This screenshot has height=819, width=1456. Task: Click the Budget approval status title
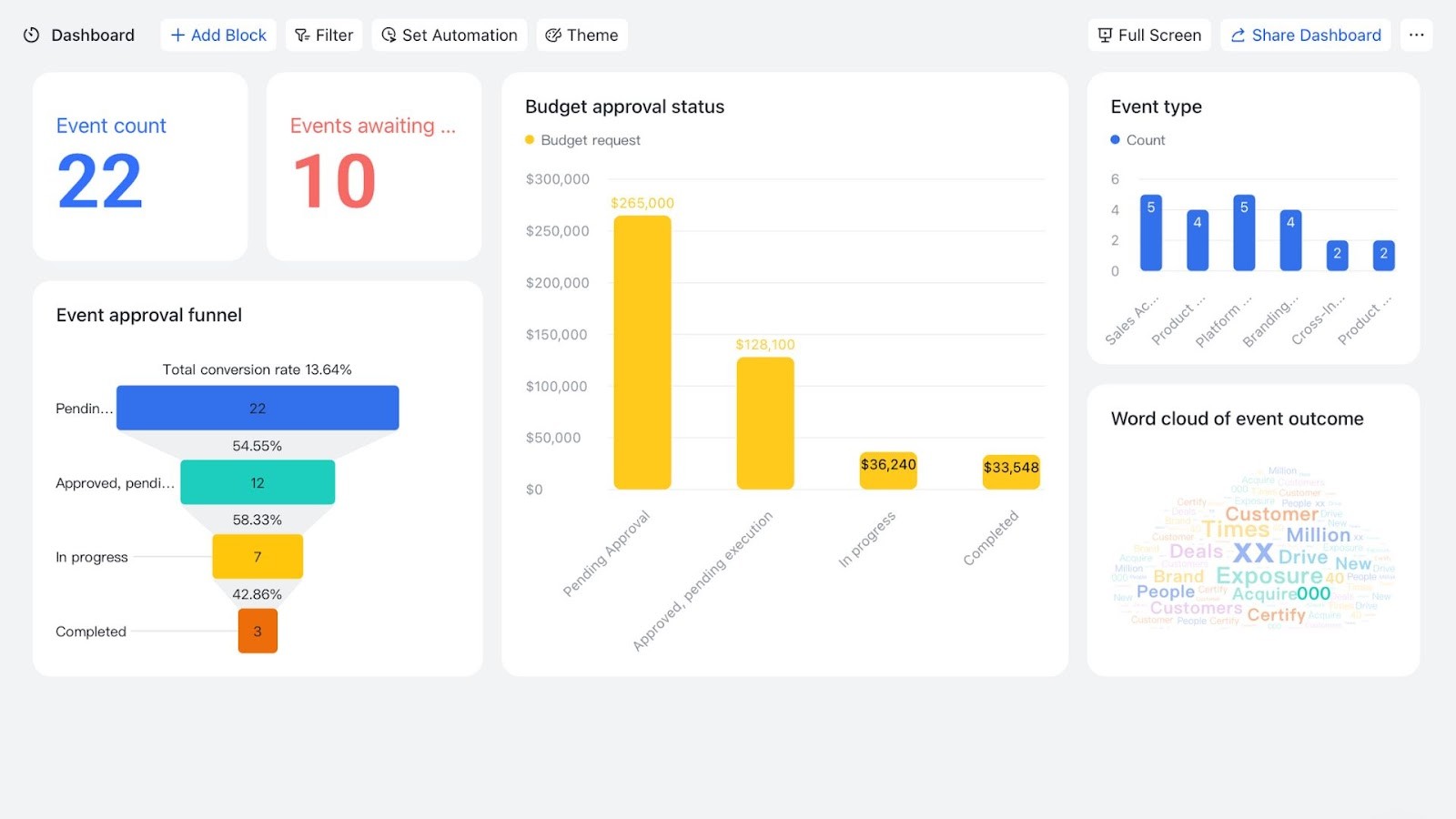click(x=625, y=106)
